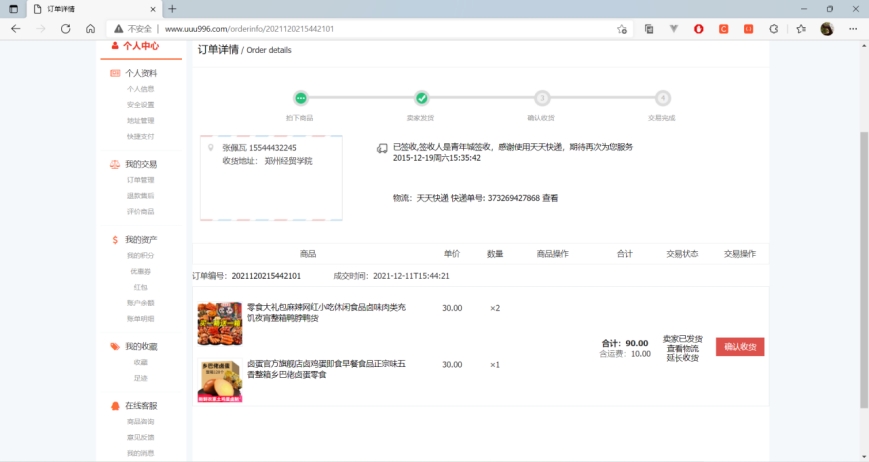Image resolution: width=869 pixels, height=462 pixels.
Task: Open a new browser tab
Action: click(172, 9)
